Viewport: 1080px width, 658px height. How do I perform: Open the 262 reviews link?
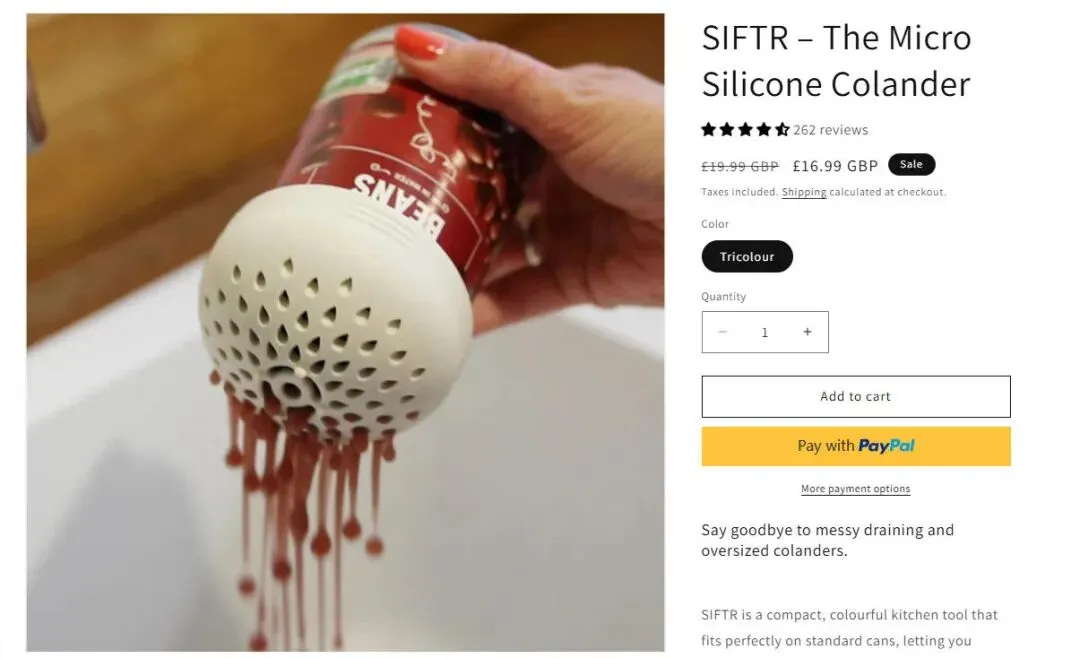point(830,130)
